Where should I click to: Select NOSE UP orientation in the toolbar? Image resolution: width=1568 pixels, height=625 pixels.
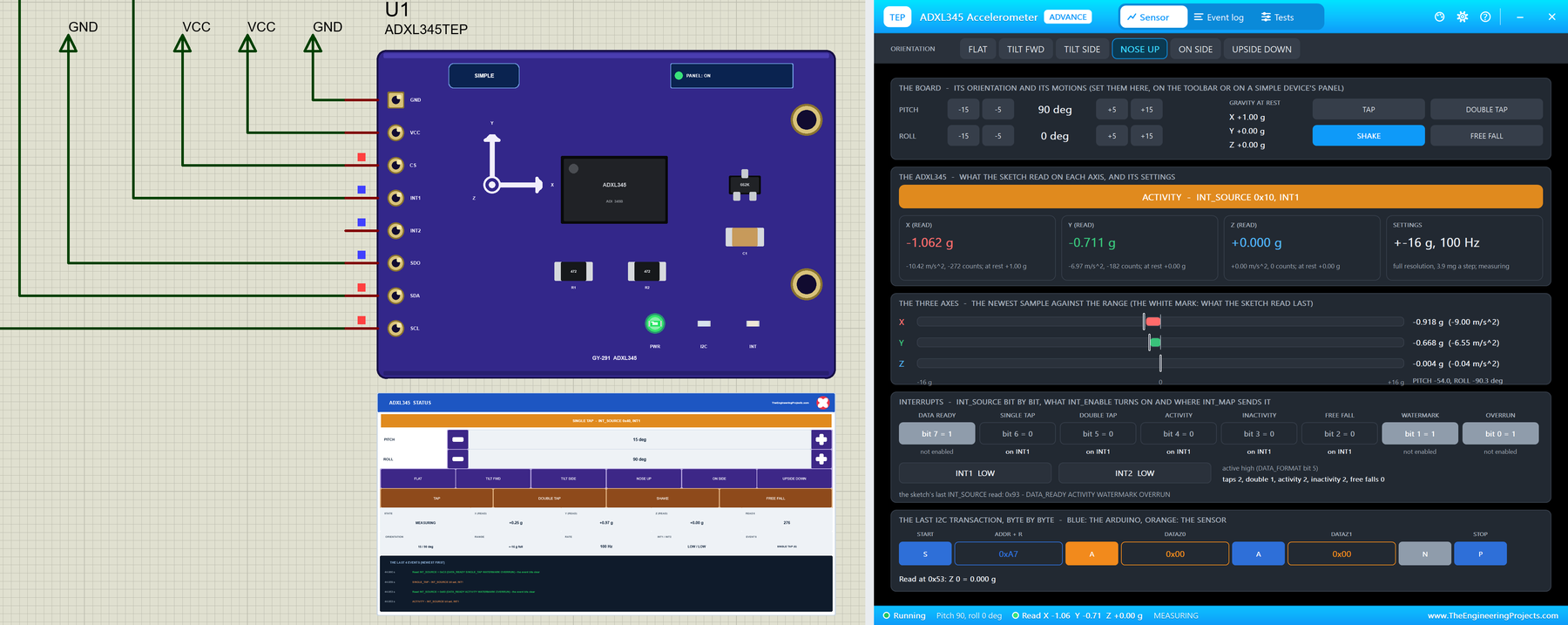[1139, 49]
